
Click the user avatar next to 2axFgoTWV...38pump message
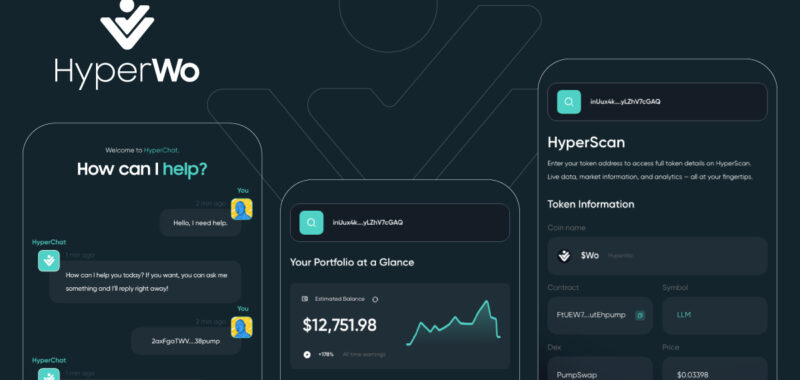click(241, 327)
